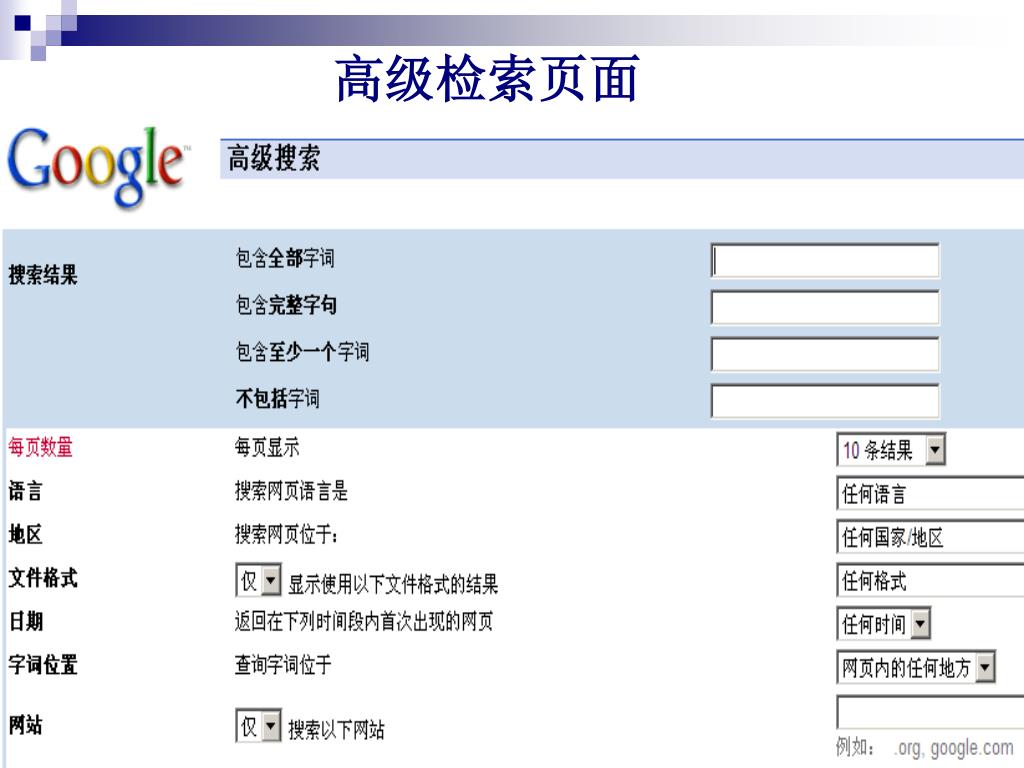Image resolution: width=1024 pixels, height=768 pixels.
Task: Click the 搜索网页语言是 text
Action: [x=291, y=491]
